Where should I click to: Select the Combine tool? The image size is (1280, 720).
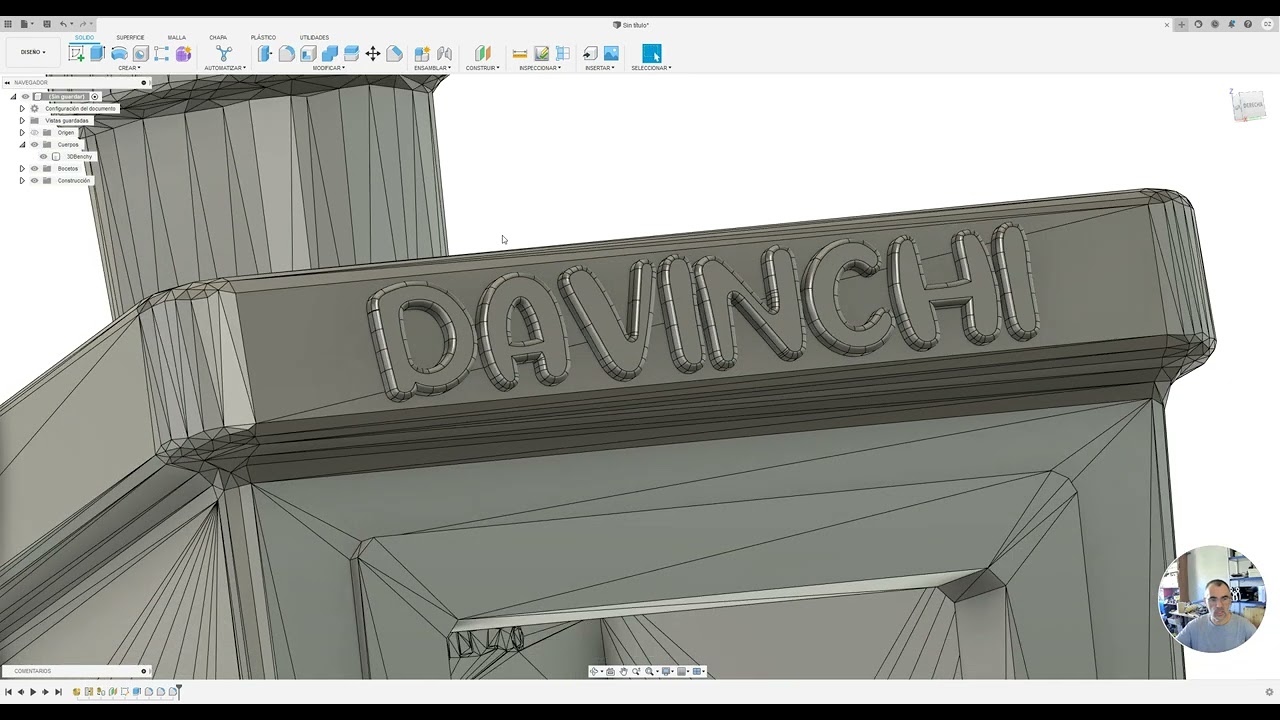pos(330,53)
